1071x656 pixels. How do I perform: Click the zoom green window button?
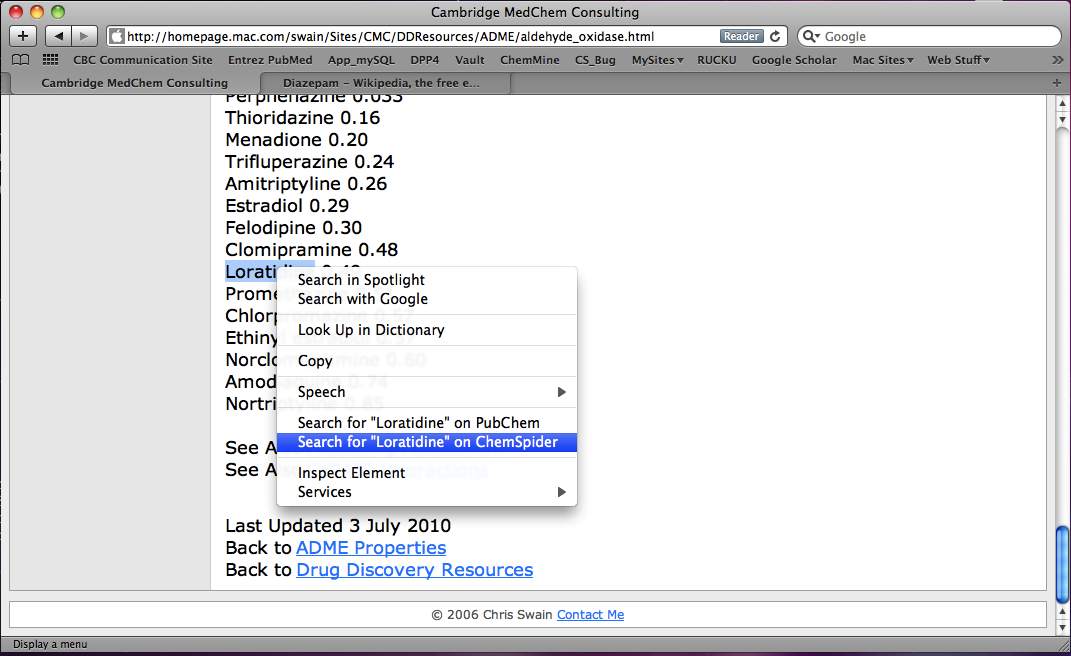[58, 12]
